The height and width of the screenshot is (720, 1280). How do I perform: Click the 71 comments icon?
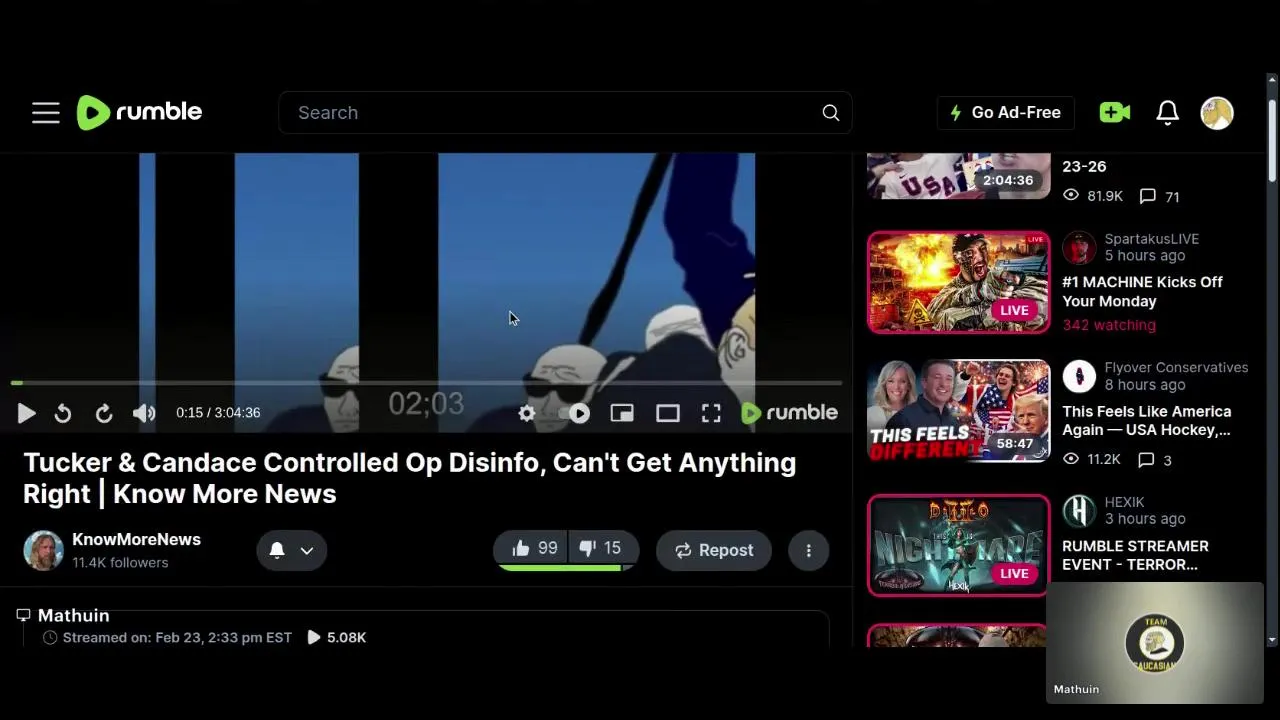pos(1148,196)
